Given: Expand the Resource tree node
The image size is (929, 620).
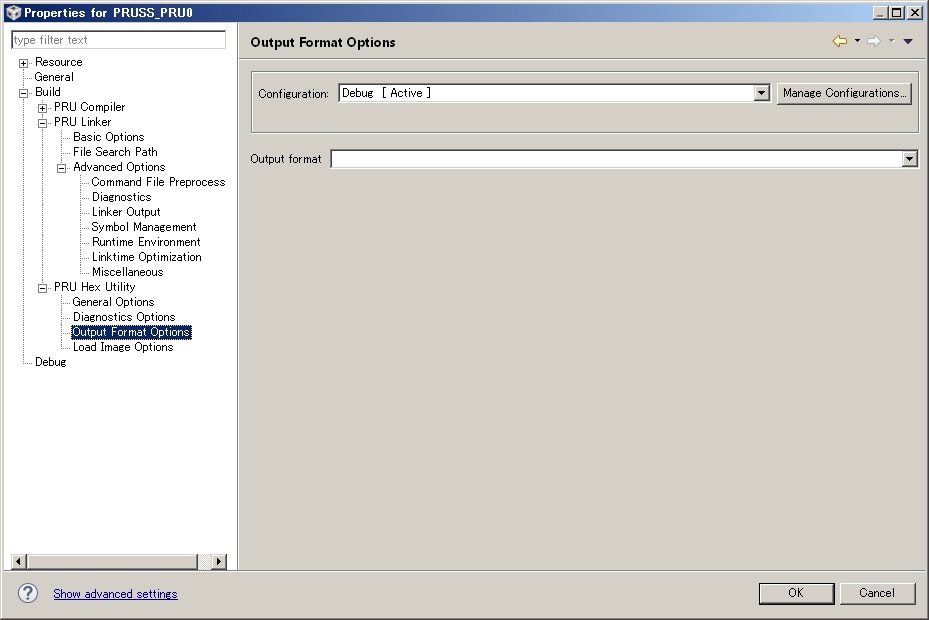Looking at the screenshot, I should click(23, 63).
